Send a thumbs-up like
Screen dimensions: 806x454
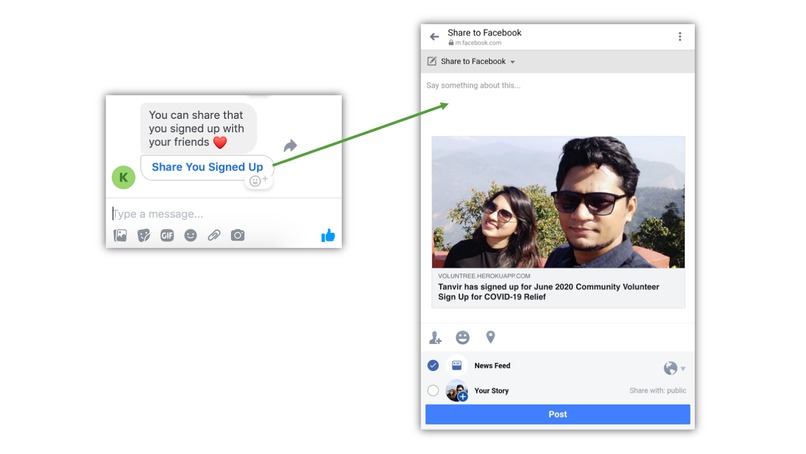click(x=328, y=235)
